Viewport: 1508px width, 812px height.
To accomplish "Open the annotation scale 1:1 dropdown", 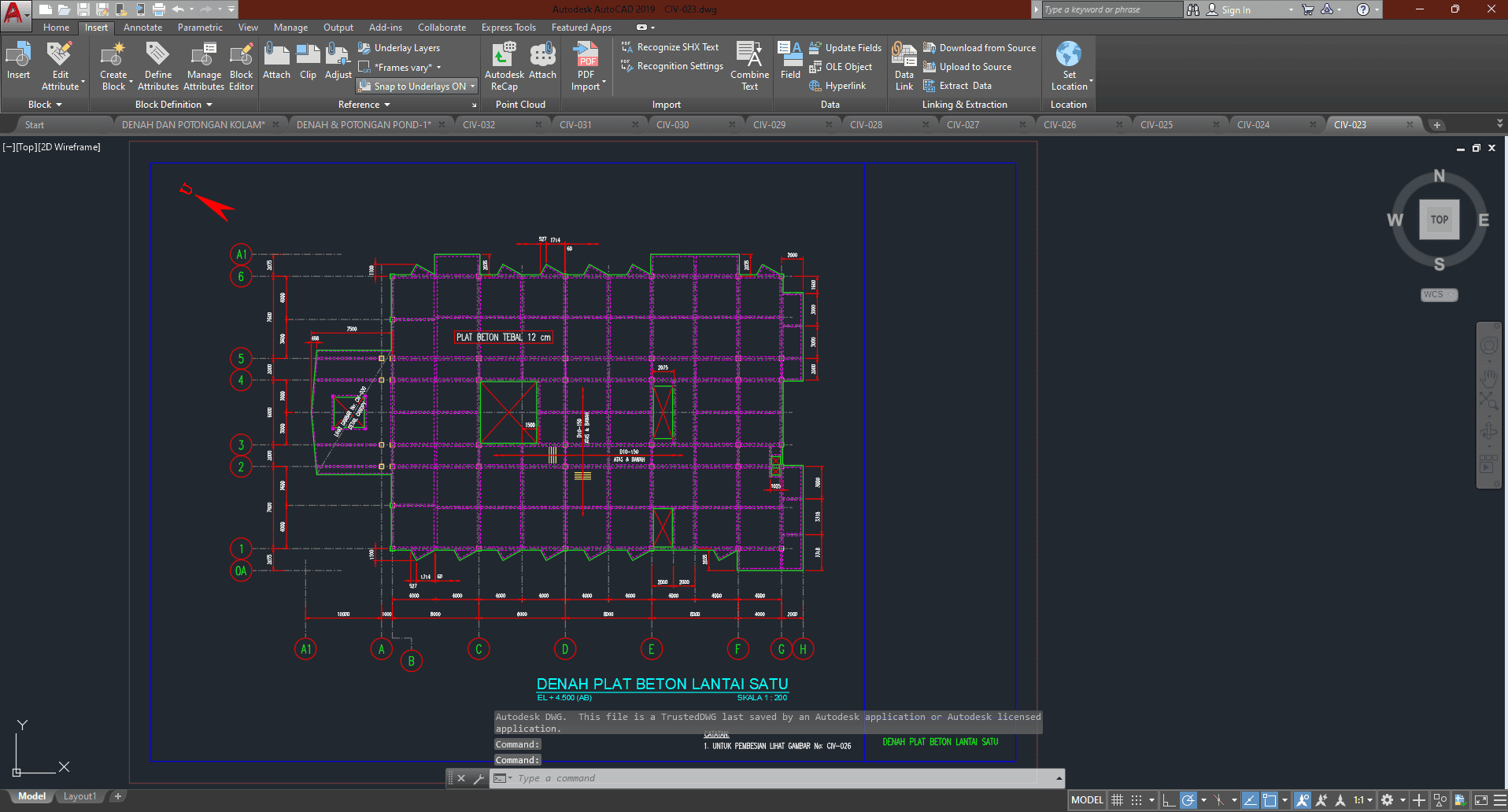I will 1363,800.
